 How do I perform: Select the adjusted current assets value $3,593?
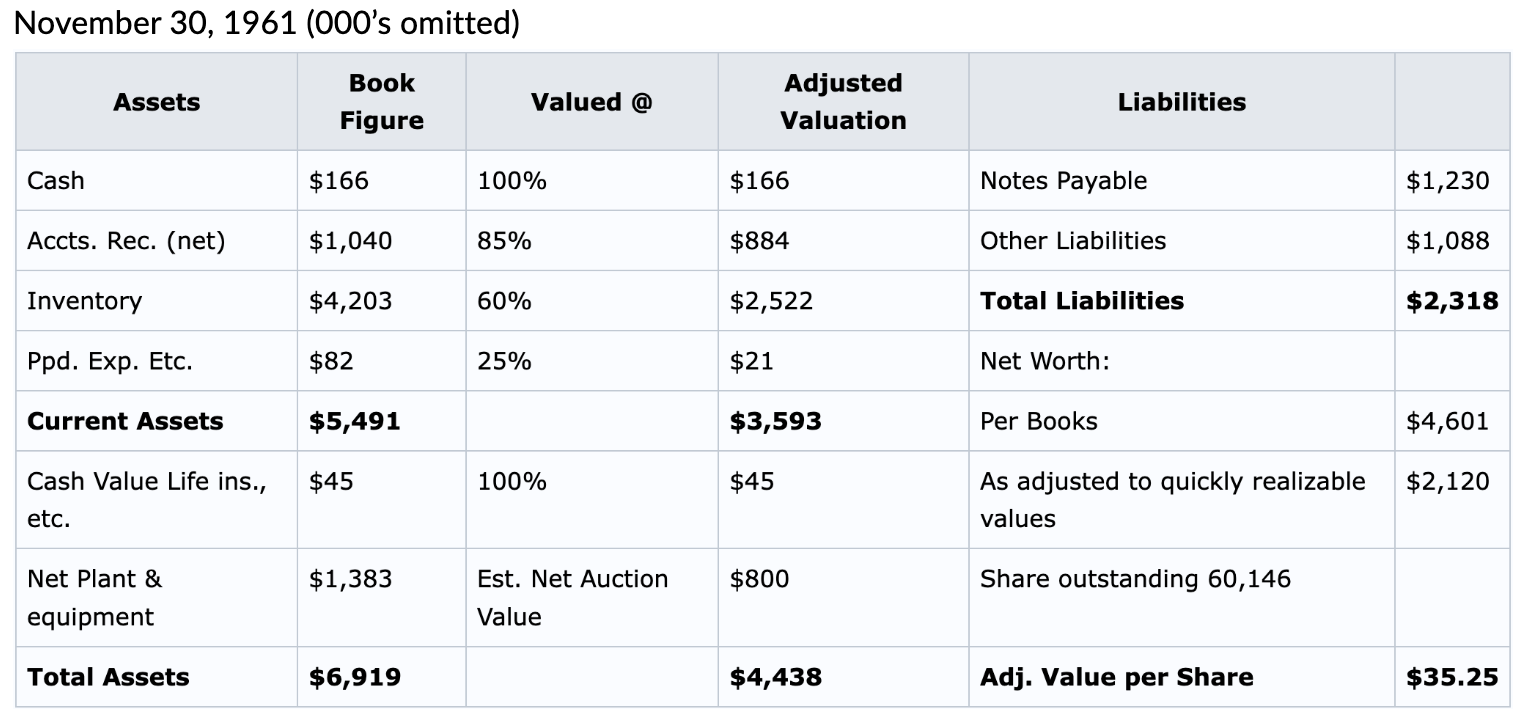pos(775,421)
